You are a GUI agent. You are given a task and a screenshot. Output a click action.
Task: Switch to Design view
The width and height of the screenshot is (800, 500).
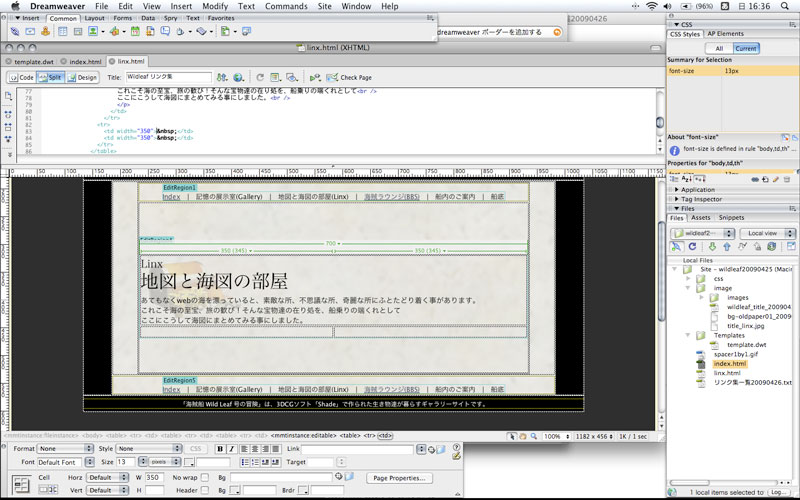[82, 78]
